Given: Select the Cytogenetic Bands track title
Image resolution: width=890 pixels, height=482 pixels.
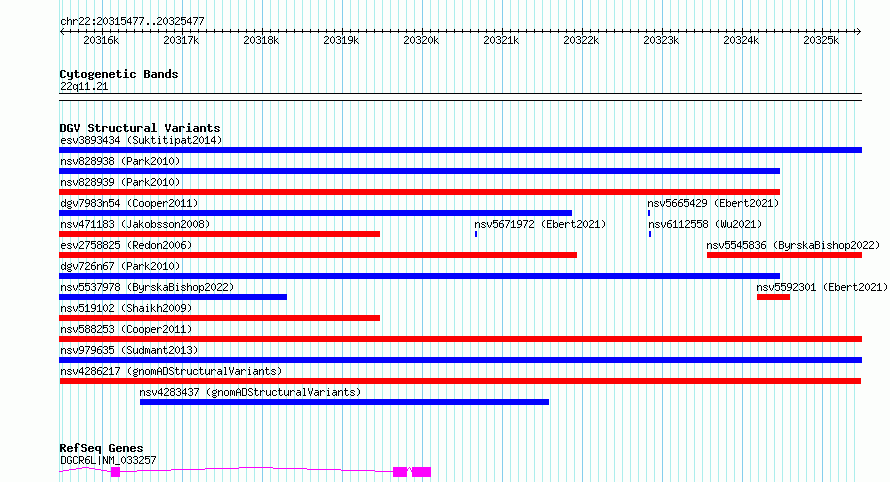Looking at the screenshot, I should point(119,74).
